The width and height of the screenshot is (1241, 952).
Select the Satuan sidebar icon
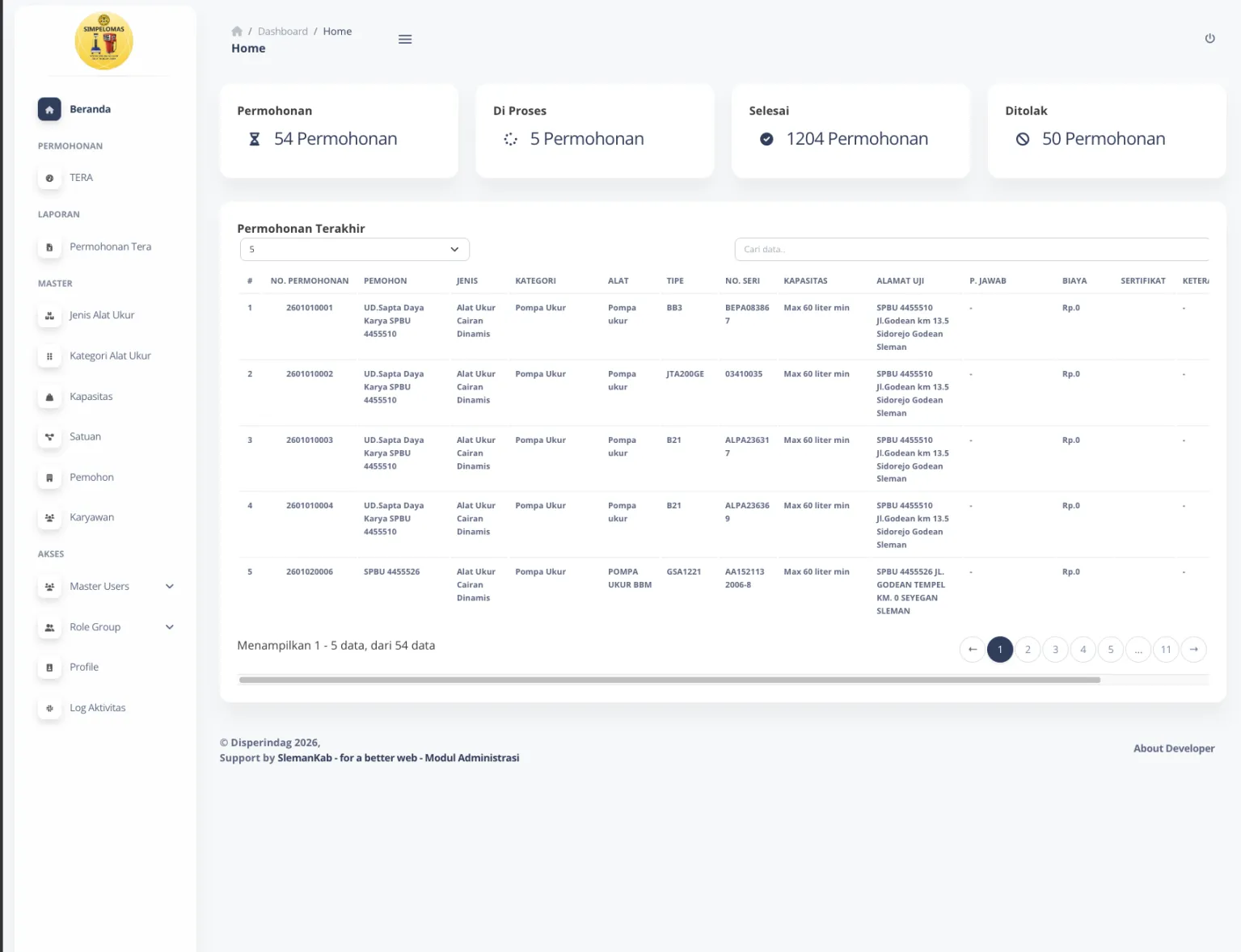49,437
